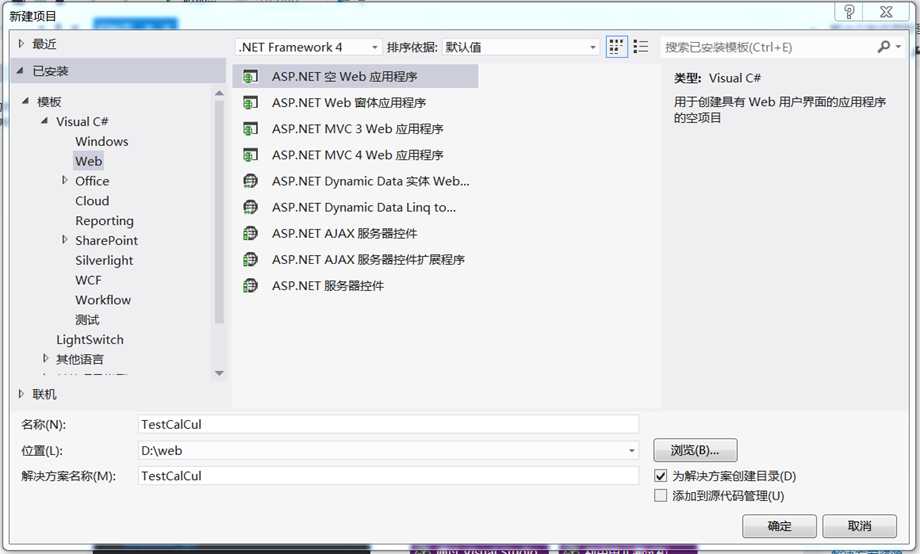Switch to small icons grid view
This screenshot has height=554, width=920.
(x=615, y=47)
